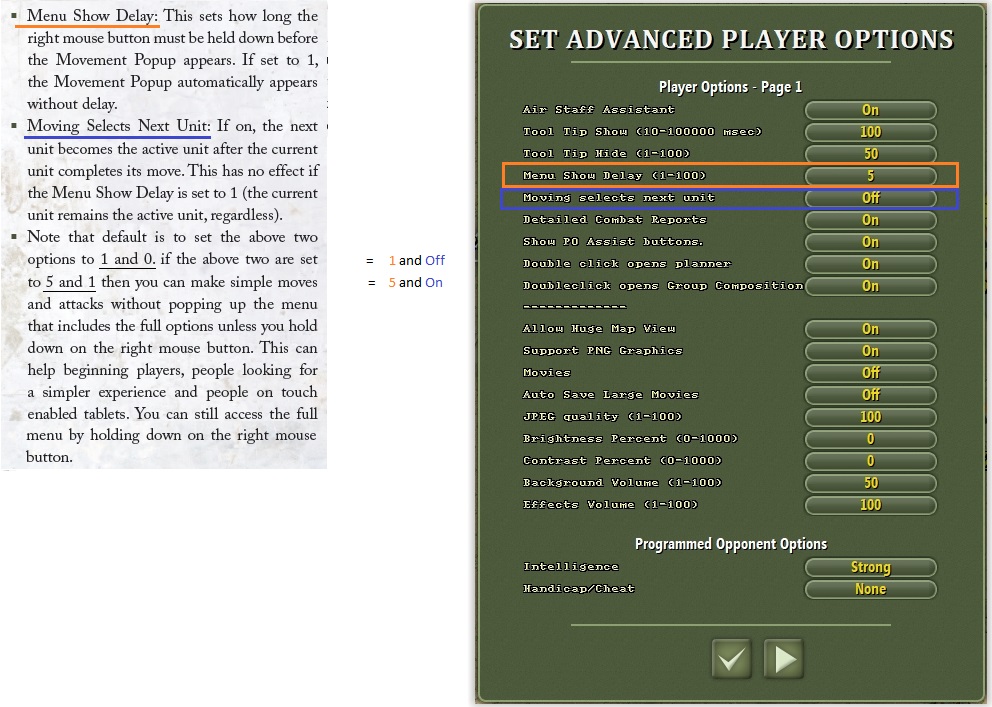Image resolution: width=992 pixels, height=707 pixels.
Task: Toggle Doubleclick opens Group Composition setting
Action: coord(871,286)
